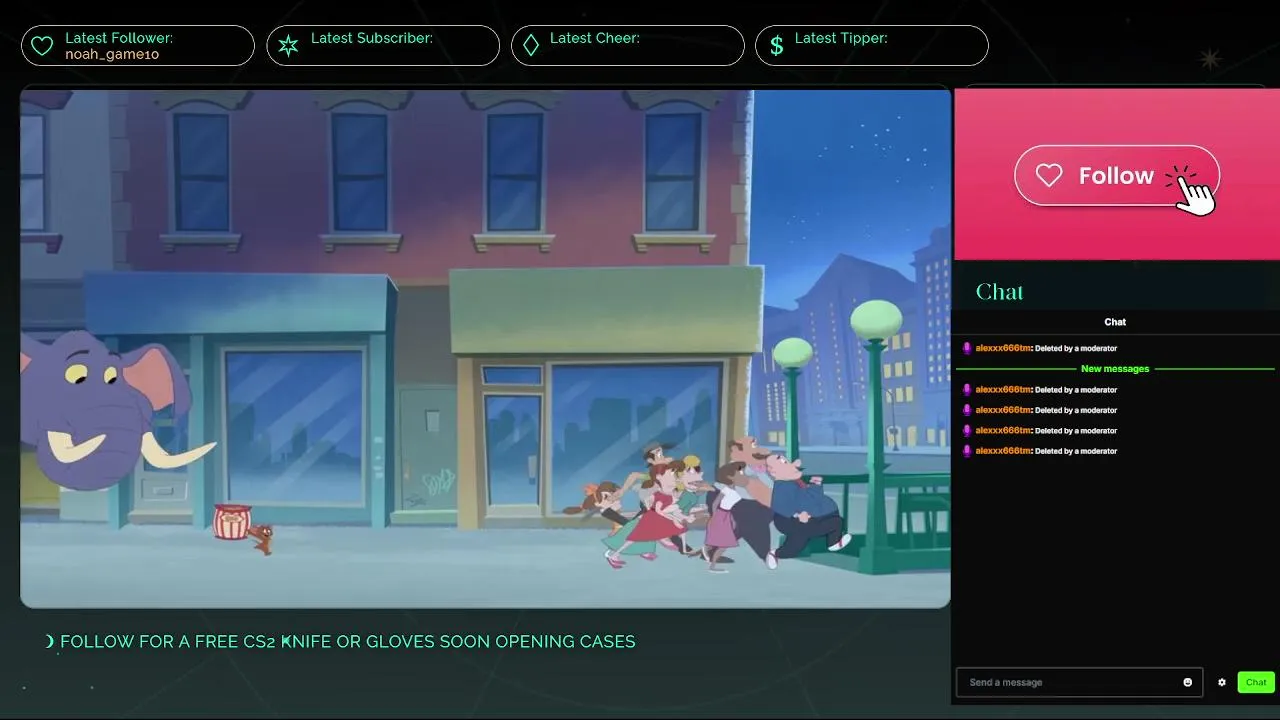
Task: Click the dollar icon beside Latest Tipper
Action: [776, 46]
